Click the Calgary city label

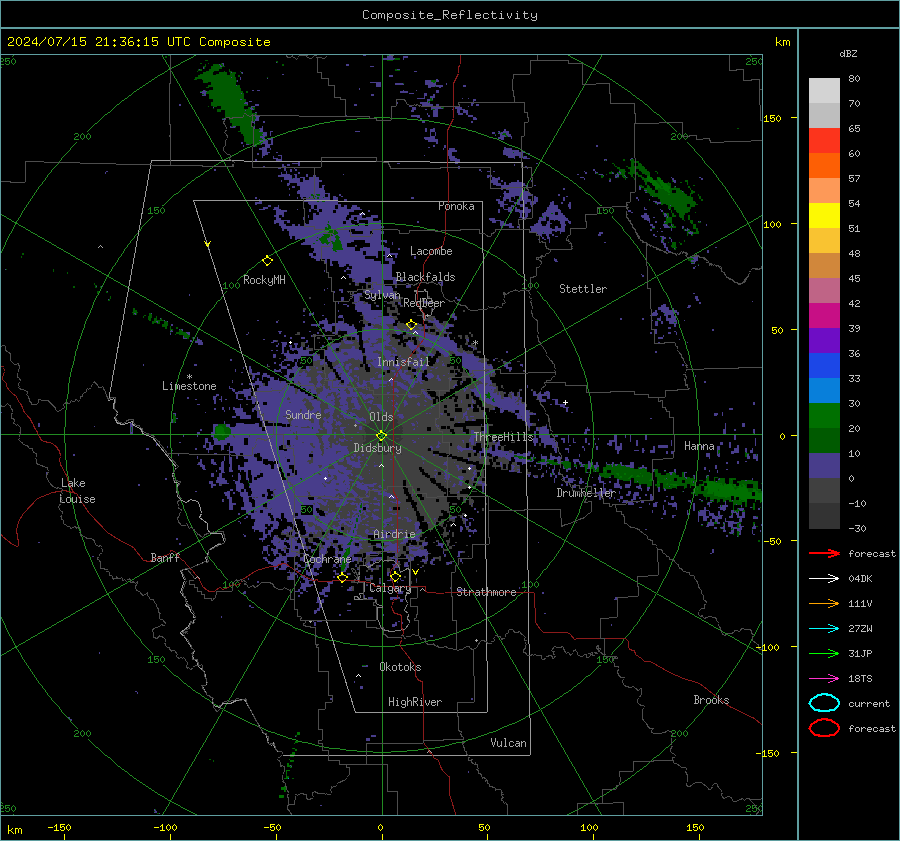pyautogui.click(x=390, y=588)
